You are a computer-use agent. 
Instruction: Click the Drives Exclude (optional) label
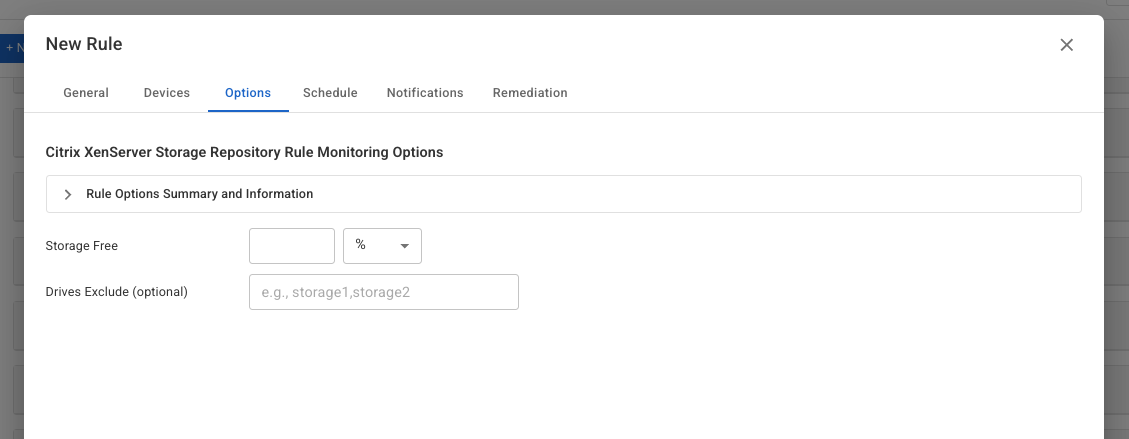[117, 292]
